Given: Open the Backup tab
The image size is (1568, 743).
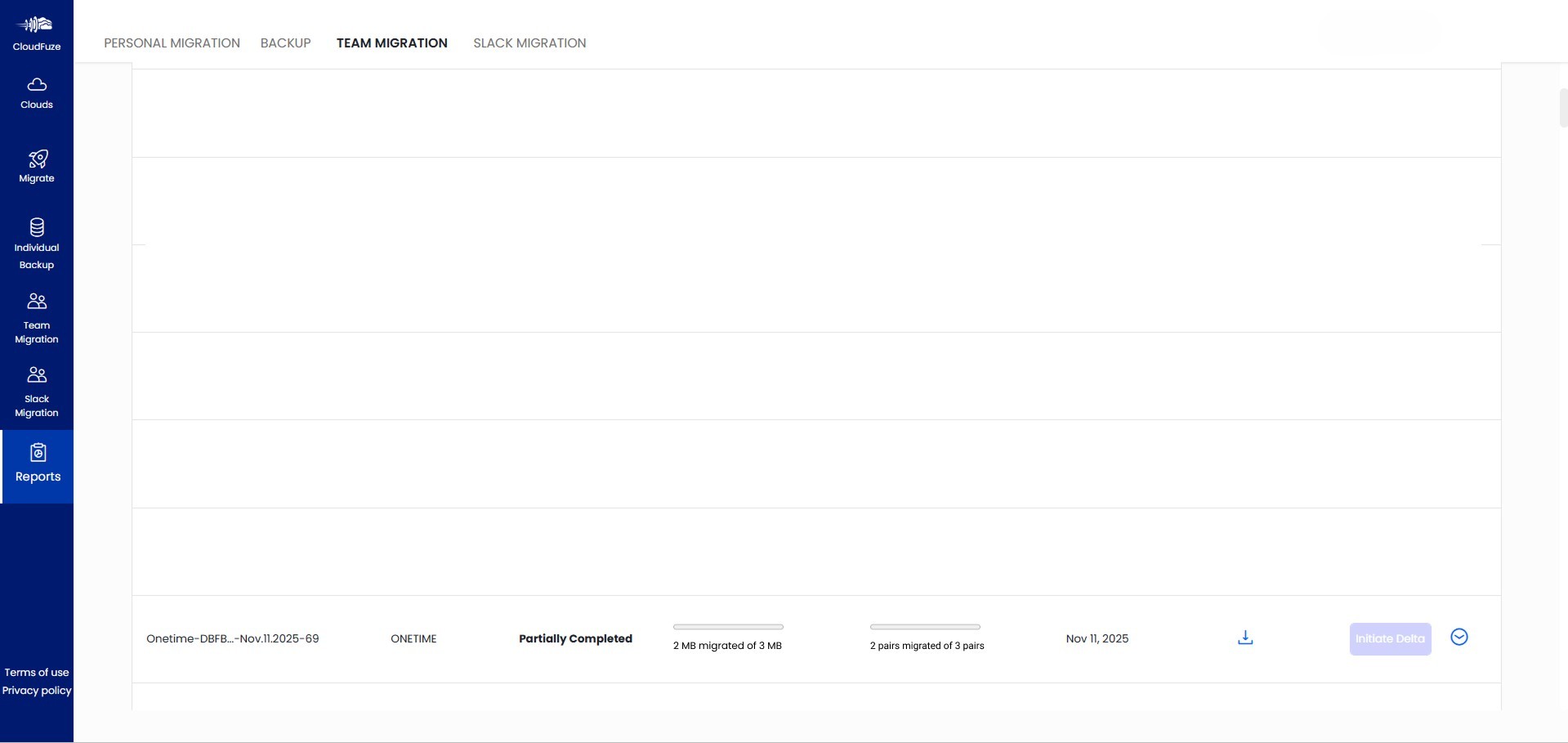Looking at the screenshot, I should click(x=285, y=43).
